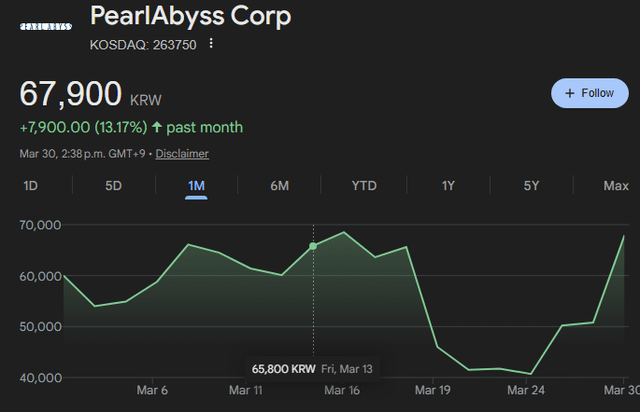The width and height of the screenshot is (640, 412).
Task: Click the 60,000 y-axis label
Action: (40, 276)
